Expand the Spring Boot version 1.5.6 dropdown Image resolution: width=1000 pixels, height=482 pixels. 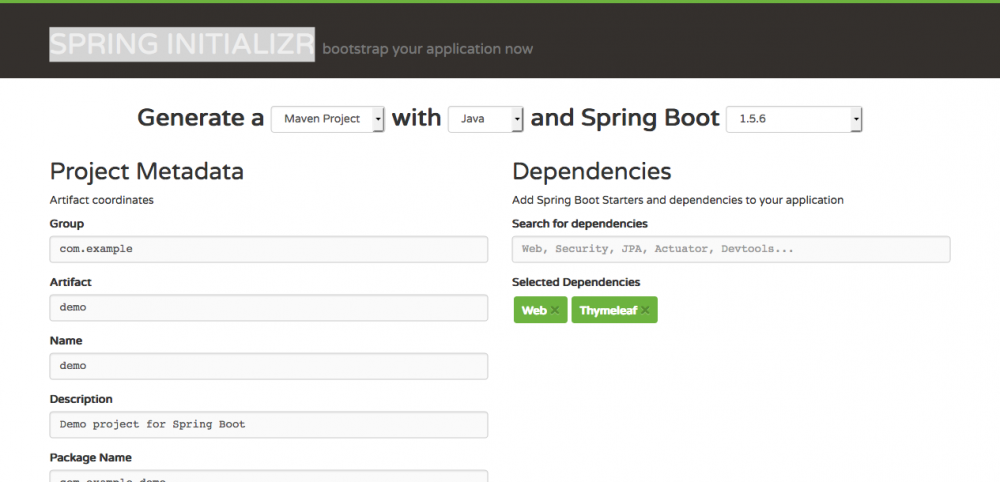tap(794, 119)
